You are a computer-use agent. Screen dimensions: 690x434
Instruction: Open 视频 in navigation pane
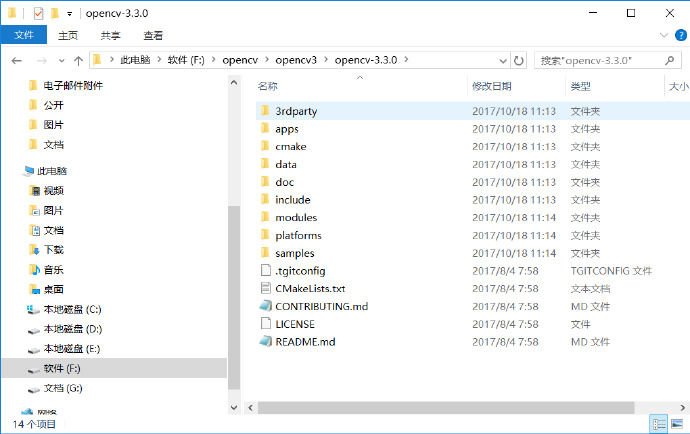click(x=54, y=191)
